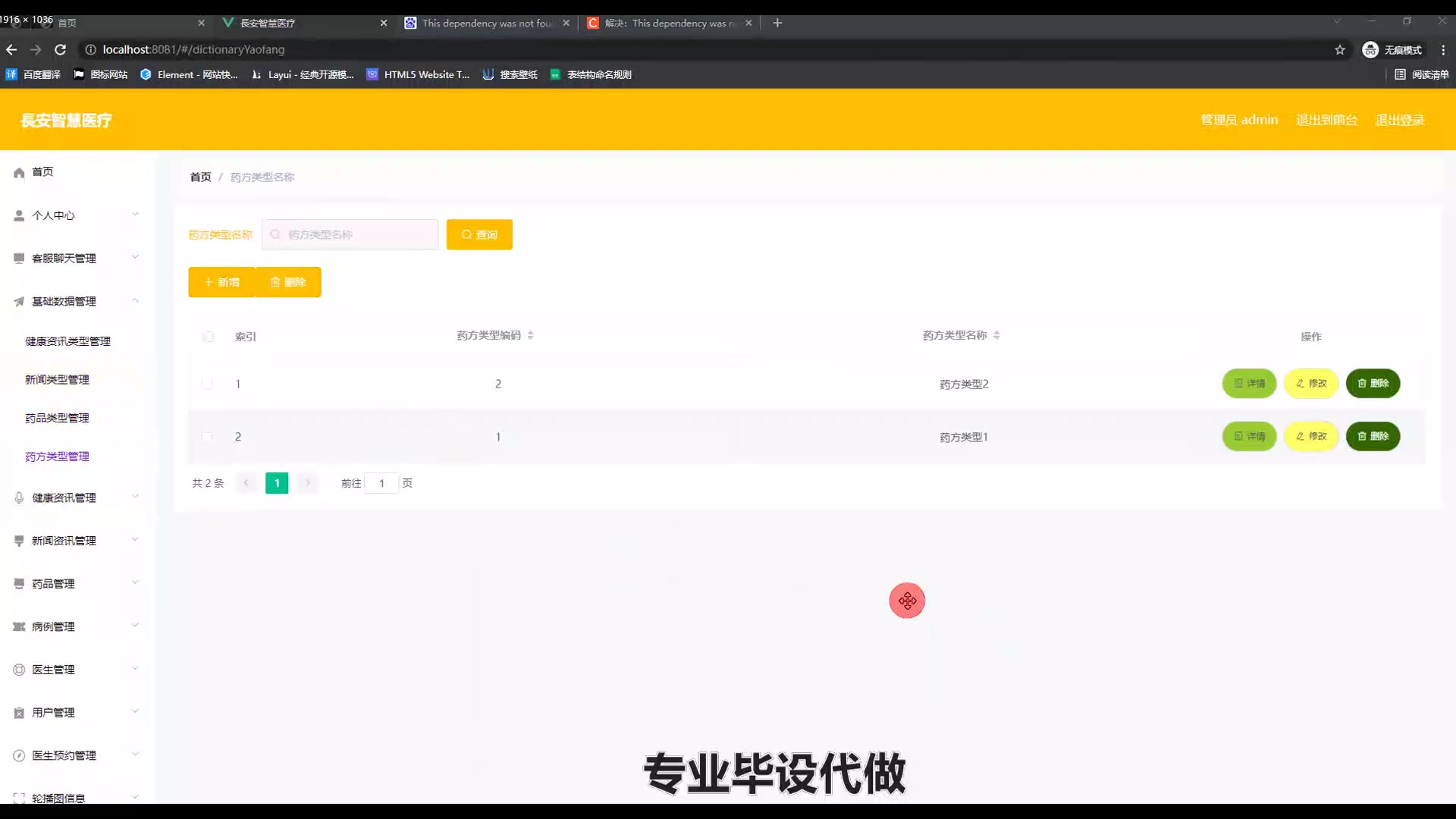The width and height of the screenshot is (1456, 819).
Task: Open 药品类型管理 submenu item
Action: tap(57, 418)
